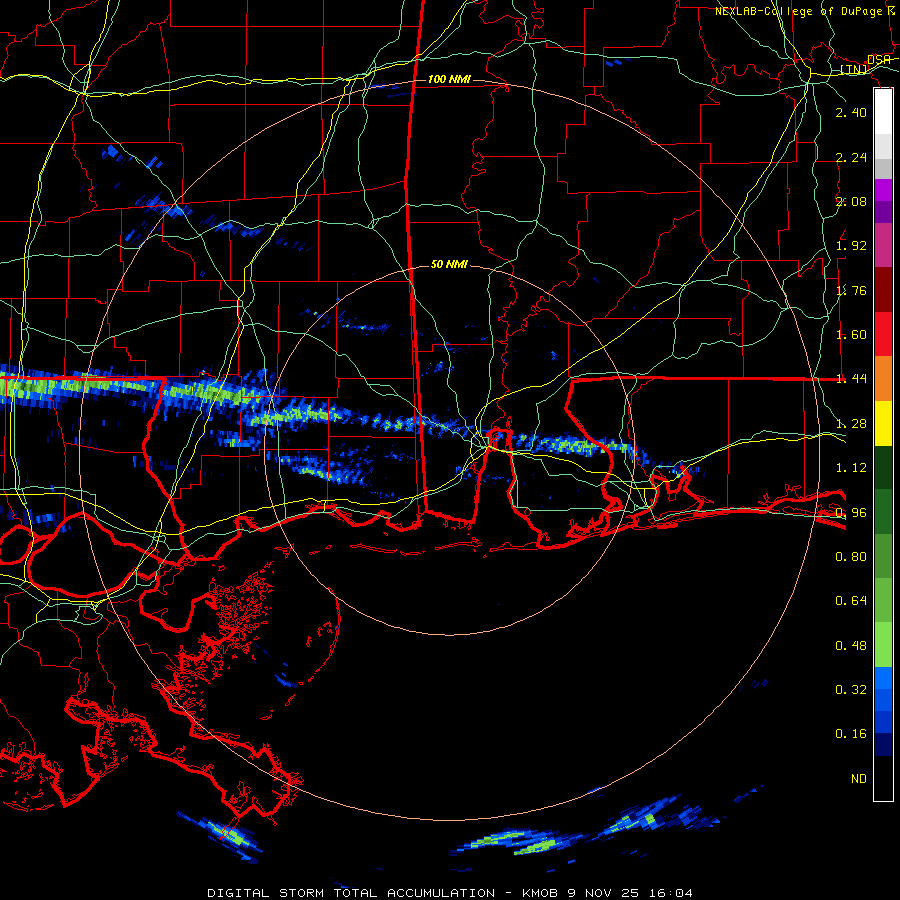
Task: Click the '0.80' legend value
Action: click(x=851, y=557)
